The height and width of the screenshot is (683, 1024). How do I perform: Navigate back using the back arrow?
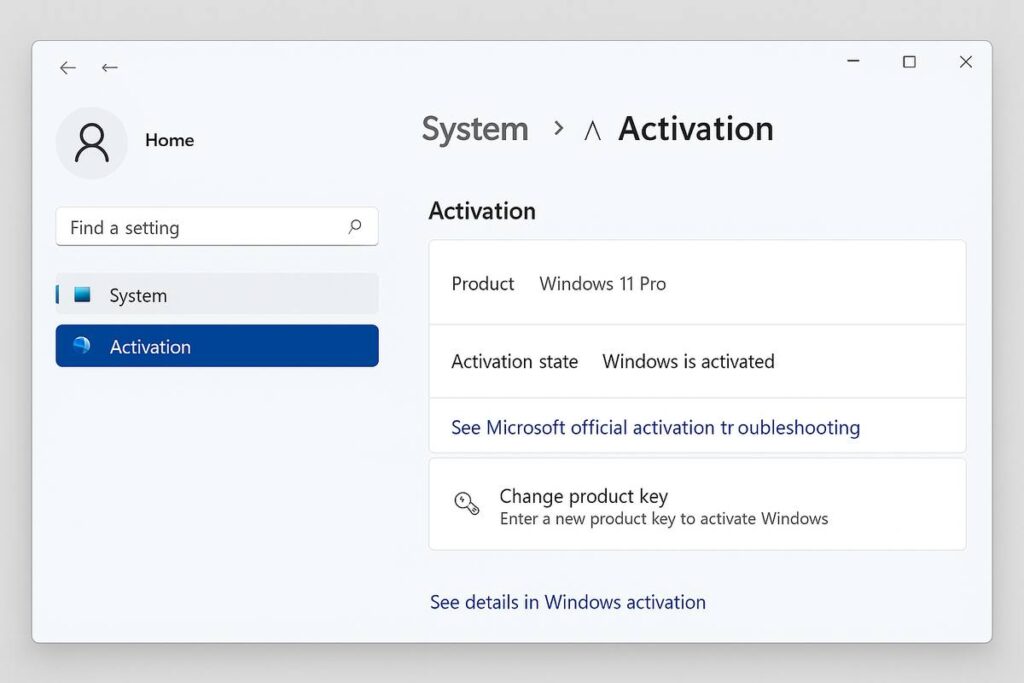67,67
